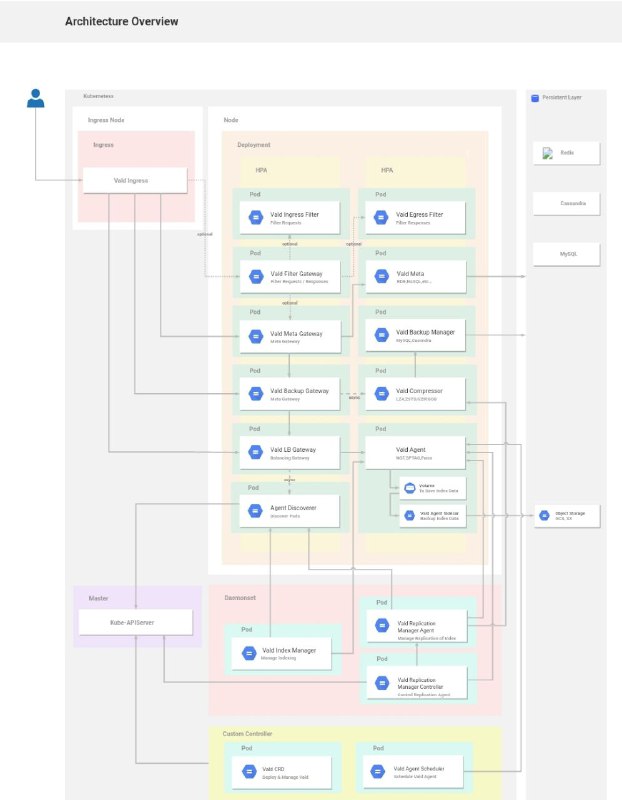Screen dimensions: 622x800
Task: Click the hexagon icon of Vald Meta Gateway
Action: pos(256,336)
